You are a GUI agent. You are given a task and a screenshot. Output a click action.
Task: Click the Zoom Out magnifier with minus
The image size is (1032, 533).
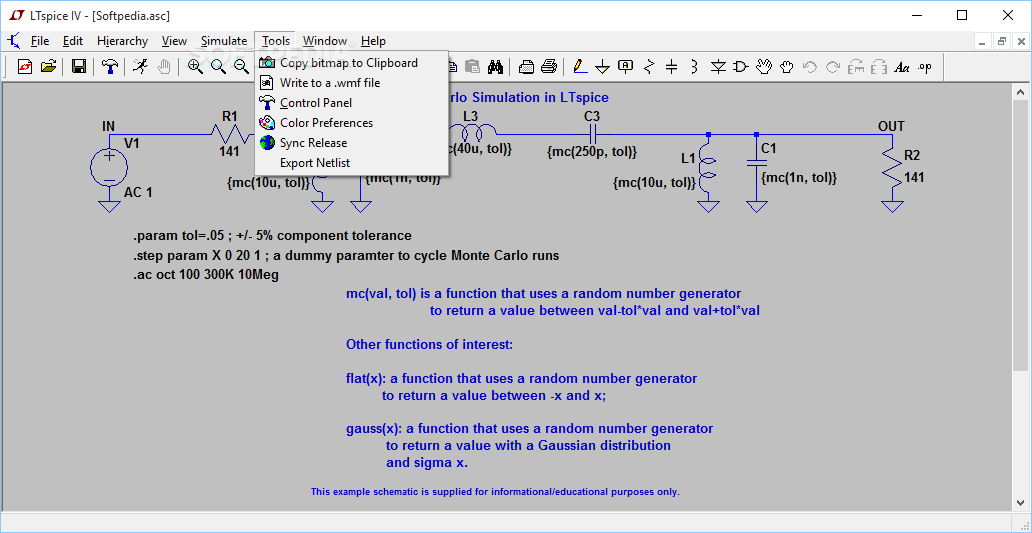tap(241, 66)
